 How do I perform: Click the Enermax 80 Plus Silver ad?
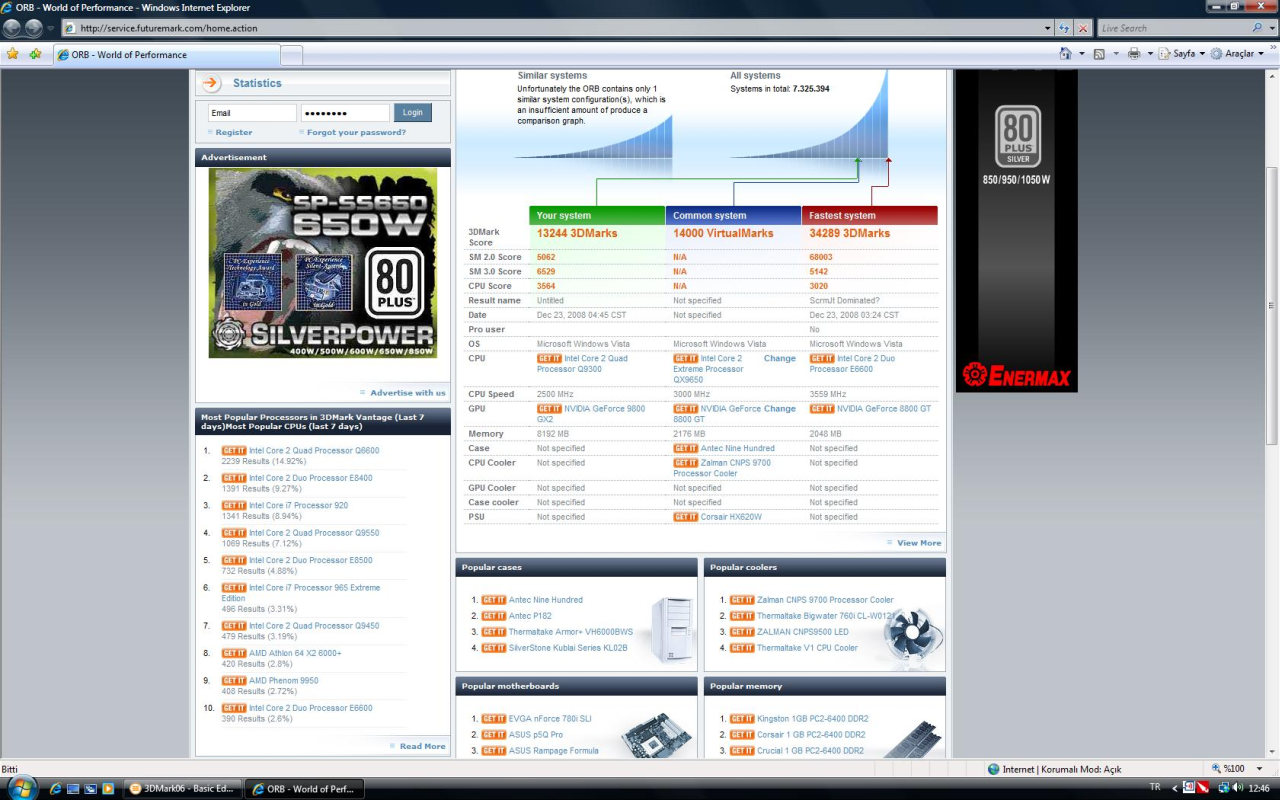click(1016, 230)
